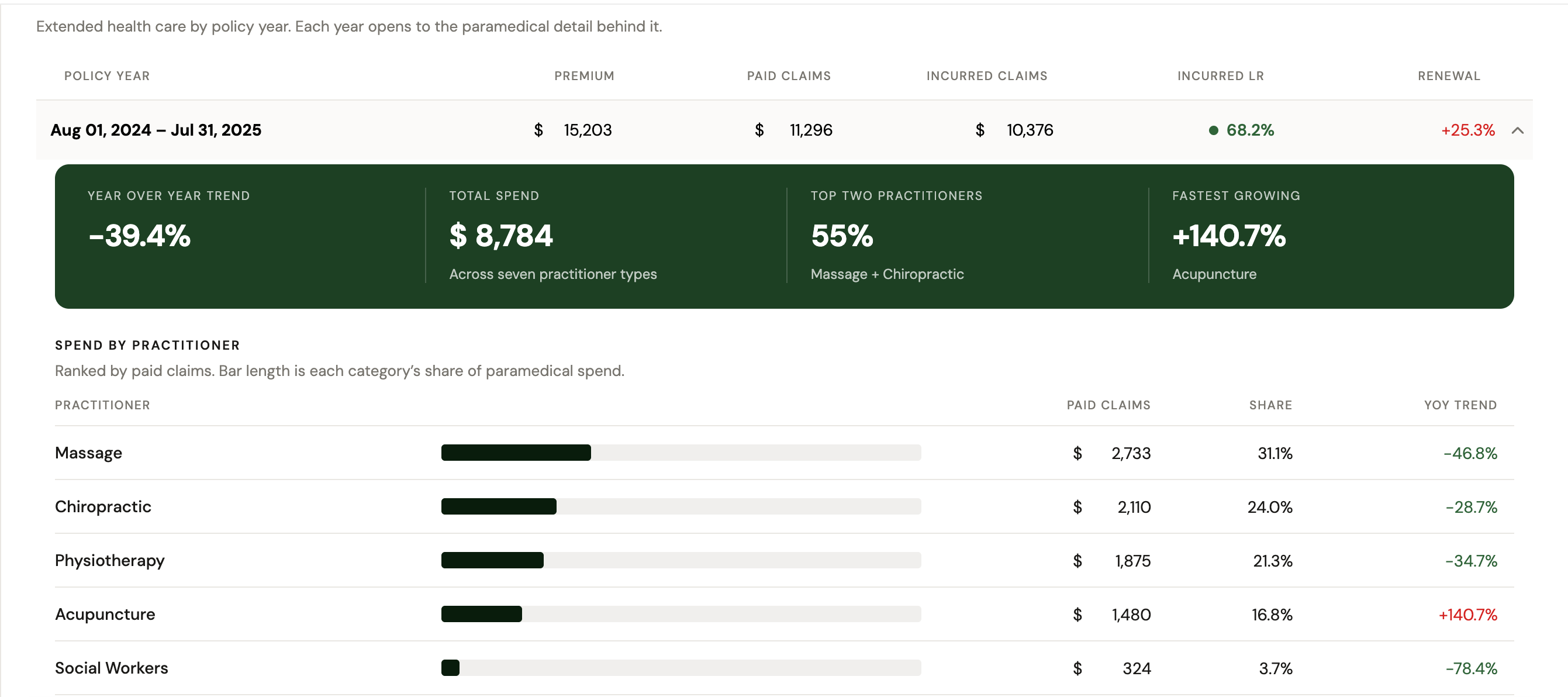Click the Massage practitioner name
1568x697 pixels.
(x=88, y=453)
